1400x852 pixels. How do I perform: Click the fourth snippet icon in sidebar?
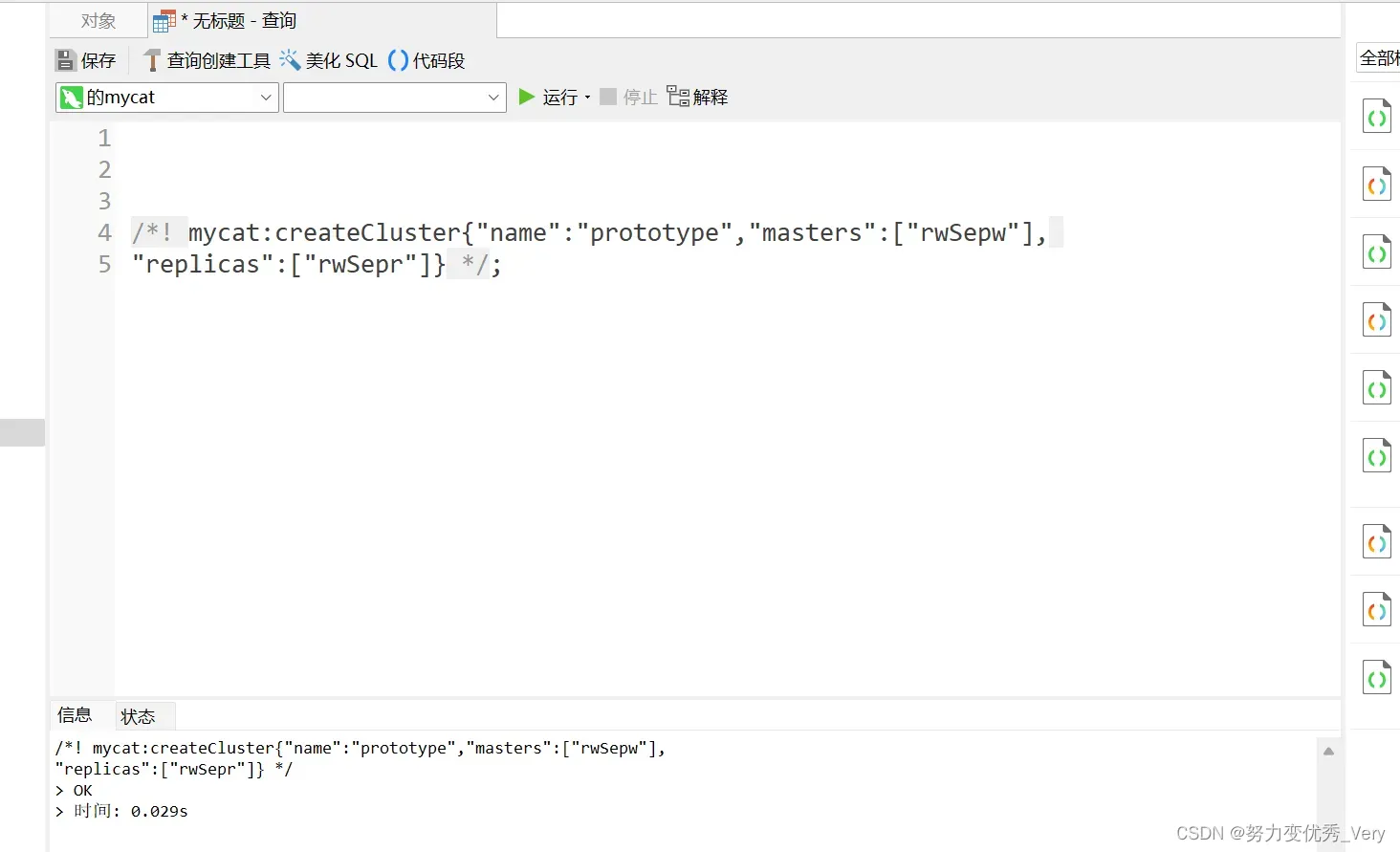click(1377, 320)
